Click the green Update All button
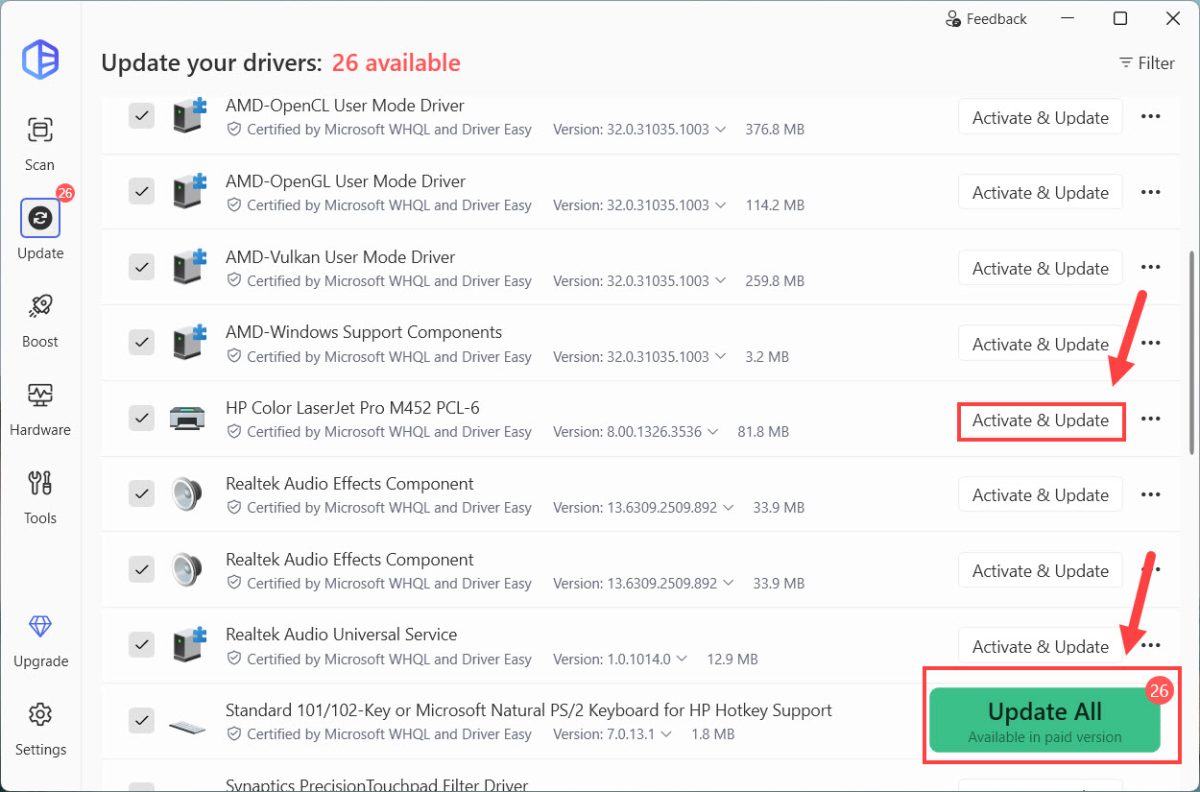Viewport: 1200px width, 792px height. coord(1045,720)
